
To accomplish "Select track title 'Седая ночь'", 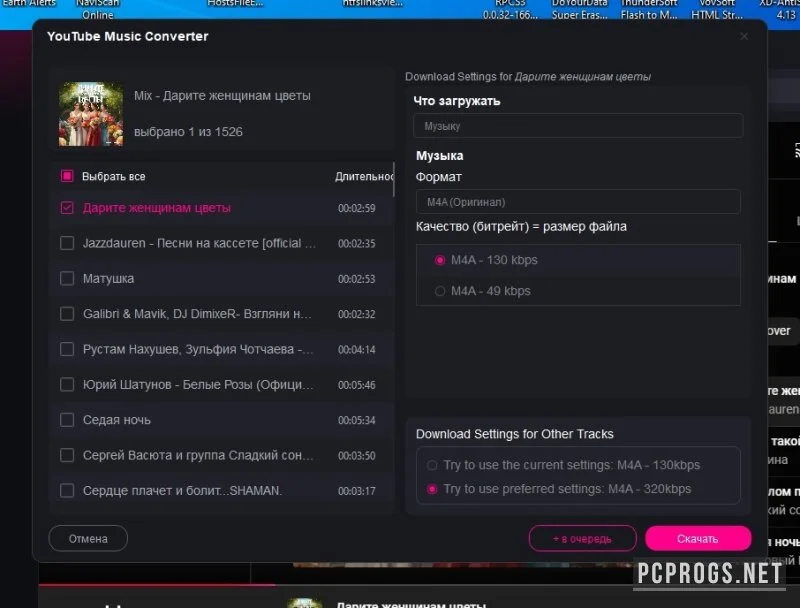I will click(117, 420).
